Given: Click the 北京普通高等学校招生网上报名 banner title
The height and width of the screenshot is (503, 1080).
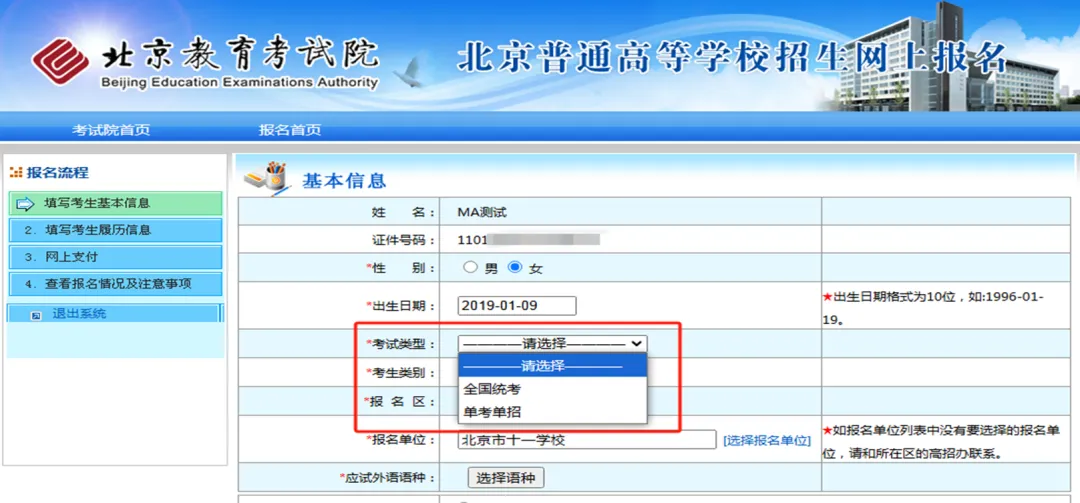Looking at the screenshot, I should [x=732, y=59].
